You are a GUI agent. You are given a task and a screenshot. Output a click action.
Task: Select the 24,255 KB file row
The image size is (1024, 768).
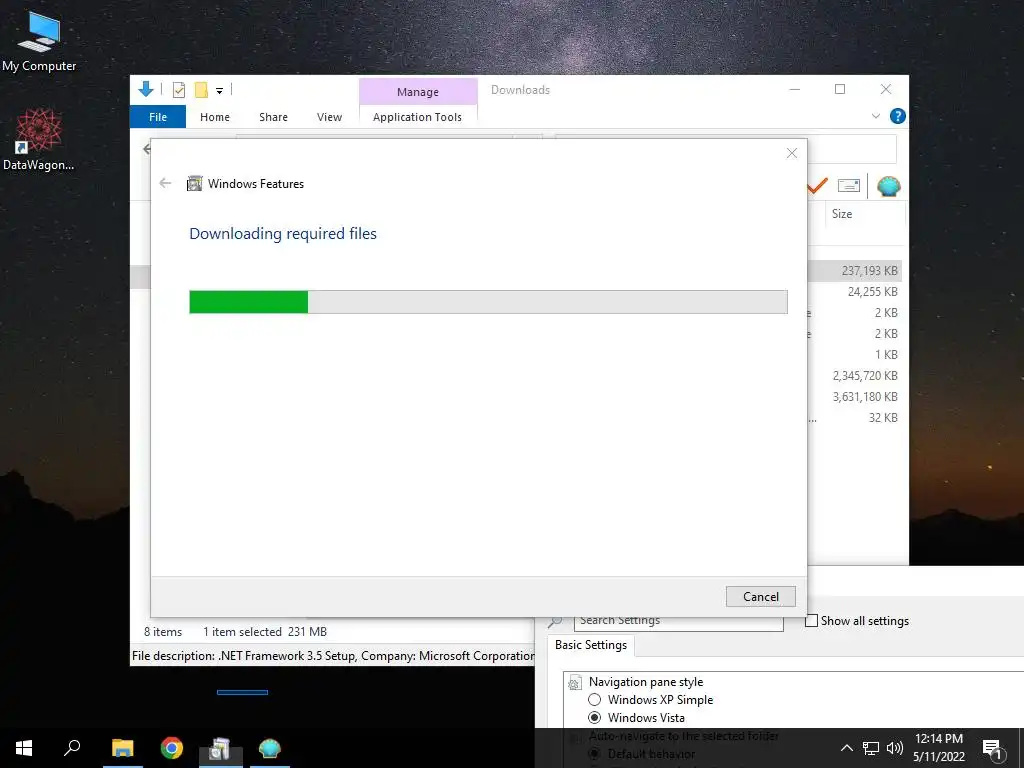(x=854, y=291)
